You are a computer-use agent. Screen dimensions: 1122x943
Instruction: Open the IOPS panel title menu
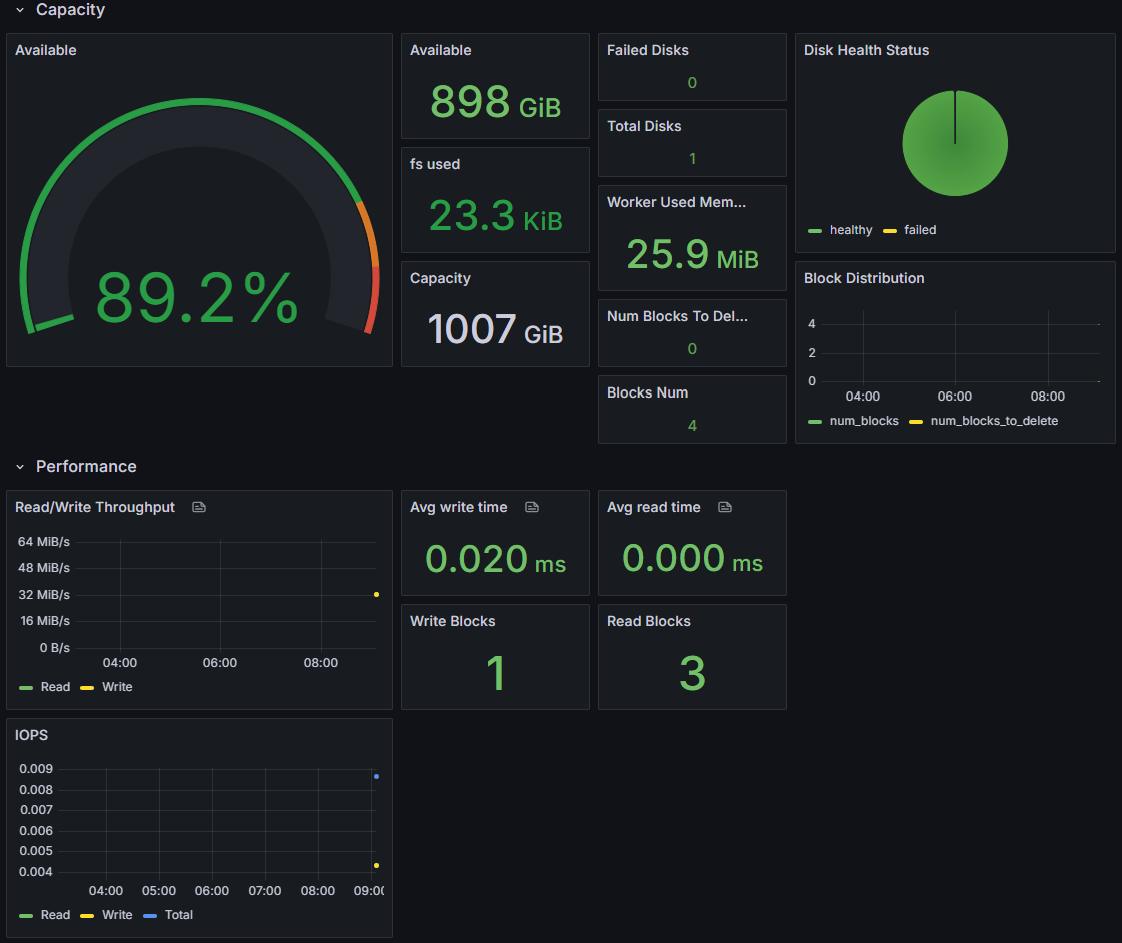coord(31,735)
